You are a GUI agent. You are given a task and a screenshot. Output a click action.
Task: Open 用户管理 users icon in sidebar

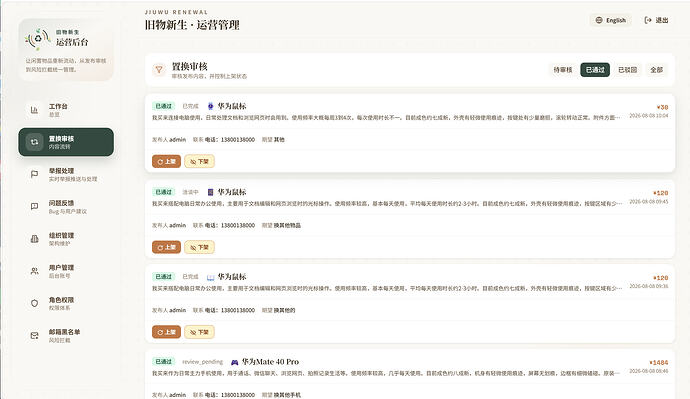pos(34,271)
